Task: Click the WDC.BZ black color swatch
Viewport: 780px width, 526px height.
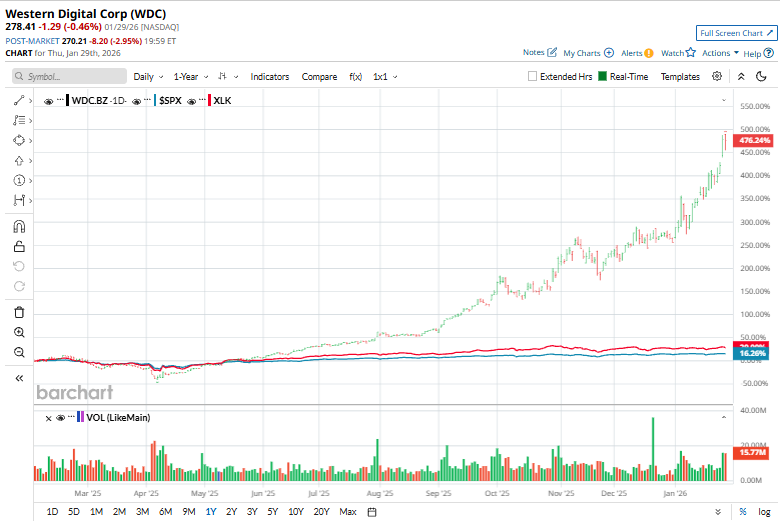Action: coord(68,101)
